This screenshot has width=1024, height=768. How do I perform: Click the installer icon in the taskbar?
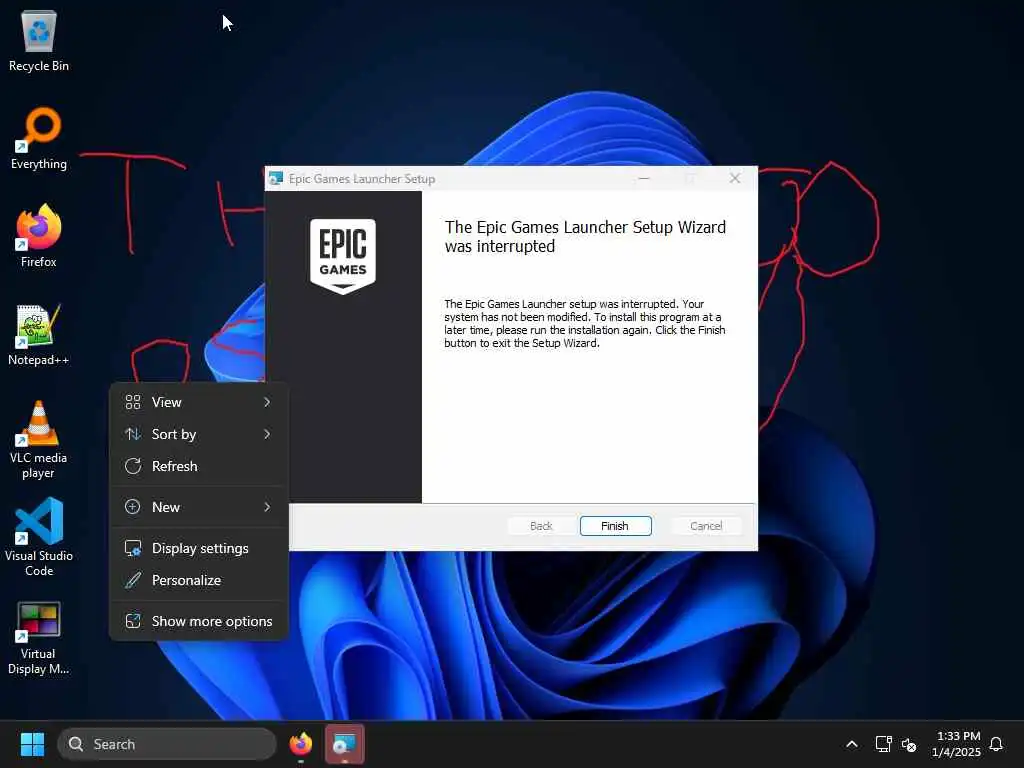(344, 744)
